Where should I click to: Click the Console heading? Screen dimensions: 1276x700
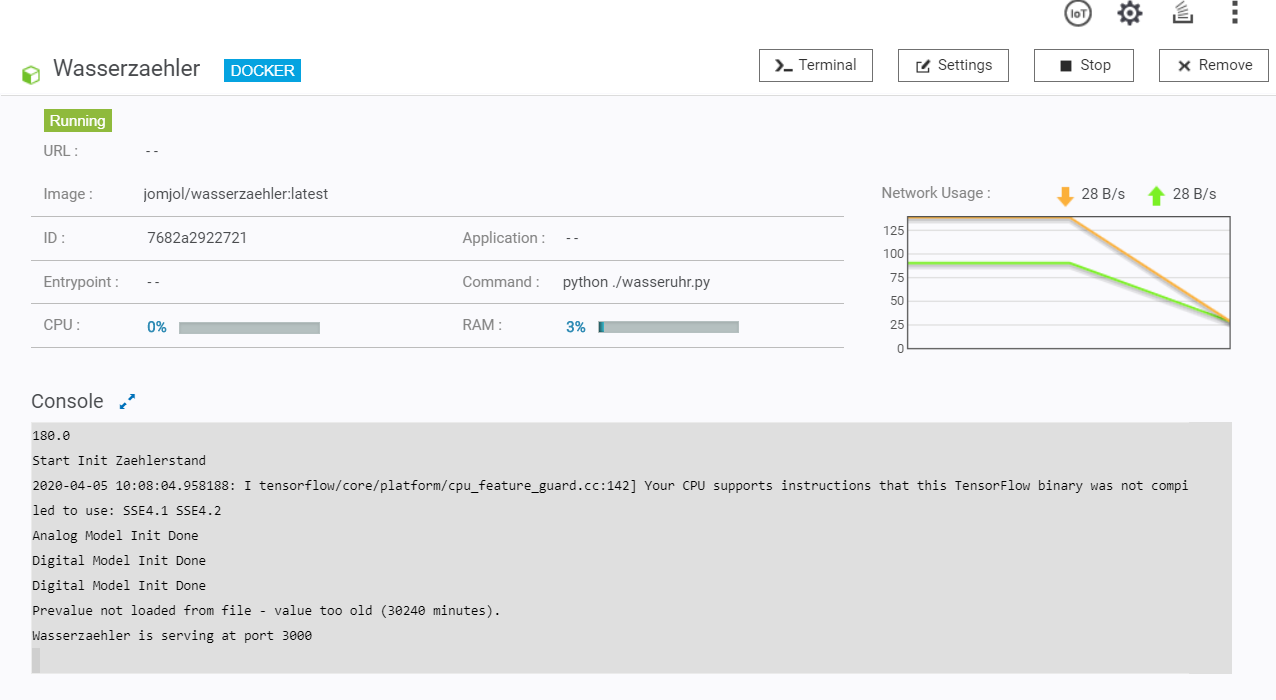(67, 401)
